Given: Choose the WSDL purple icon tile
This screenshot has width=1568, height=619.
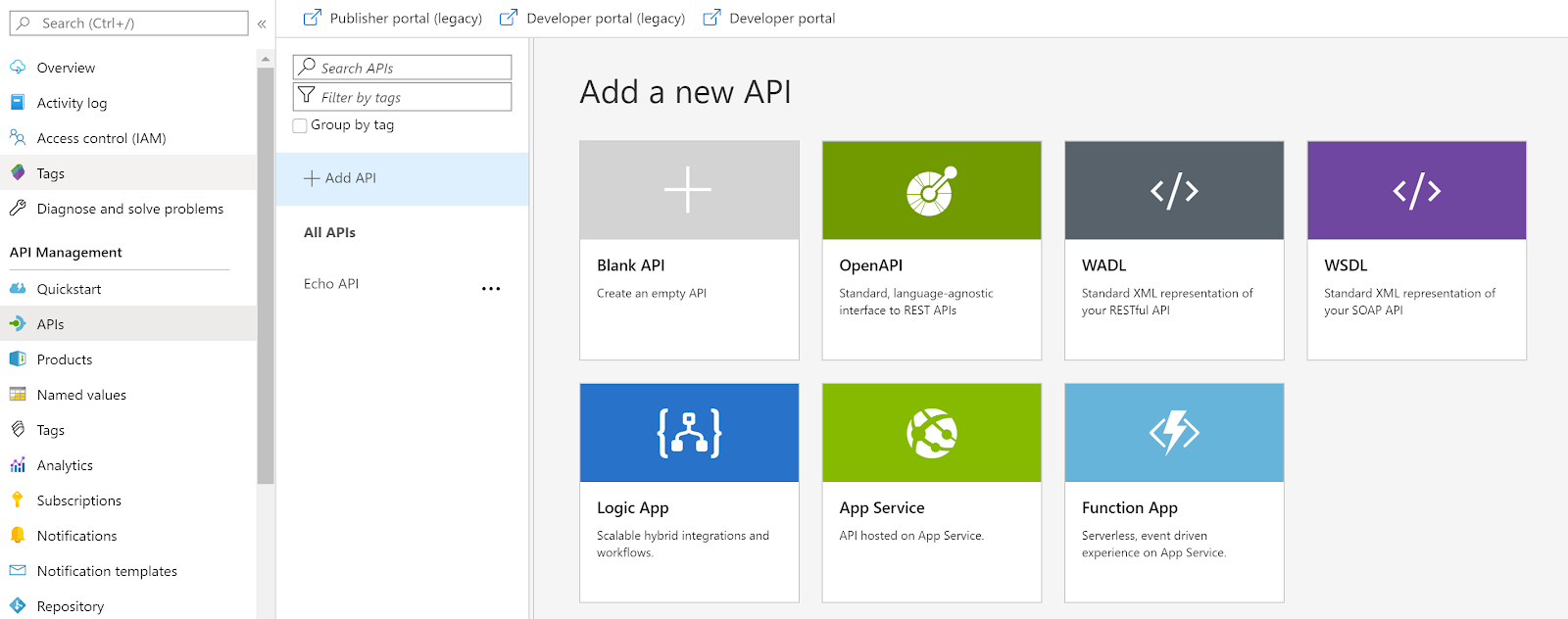Looking at the screenshot, I should (x=1416, y=191).
